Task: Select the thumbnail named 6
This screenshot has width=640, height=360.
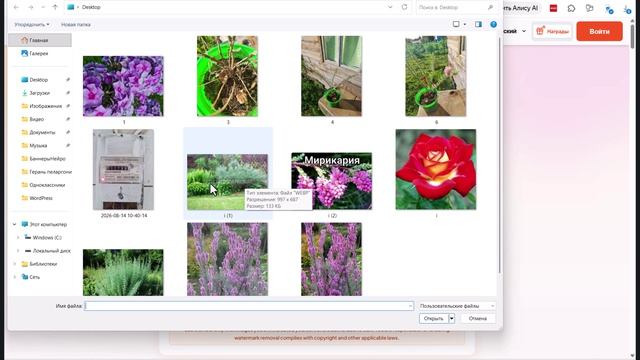Action: pos(436,76)
